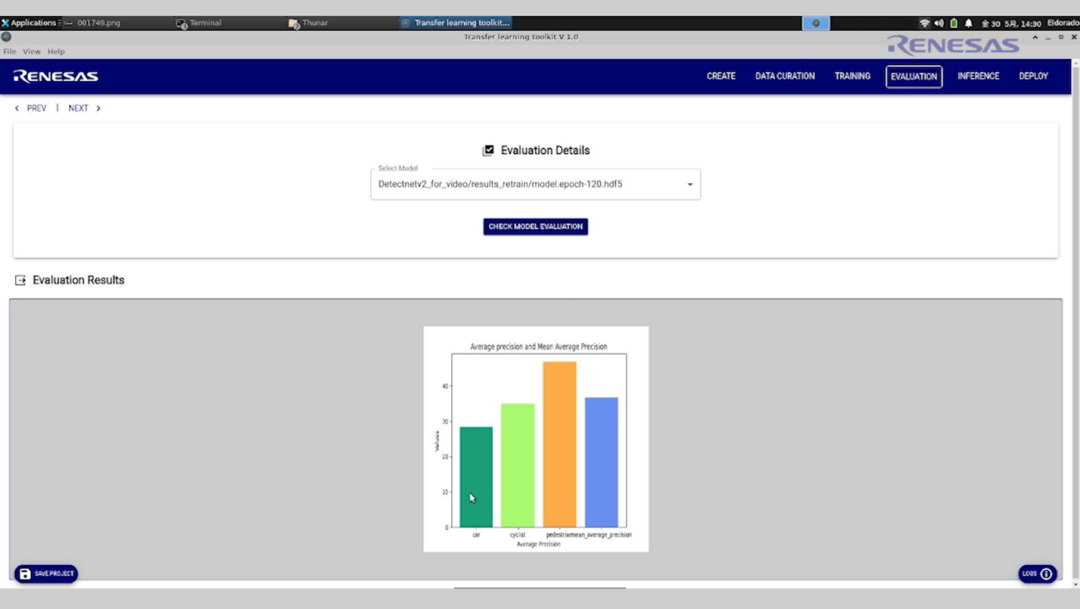This screenshot has height=609, width=1080.
Task: Click the Evaluation Details checklist icon
Action: coord(488,151)
